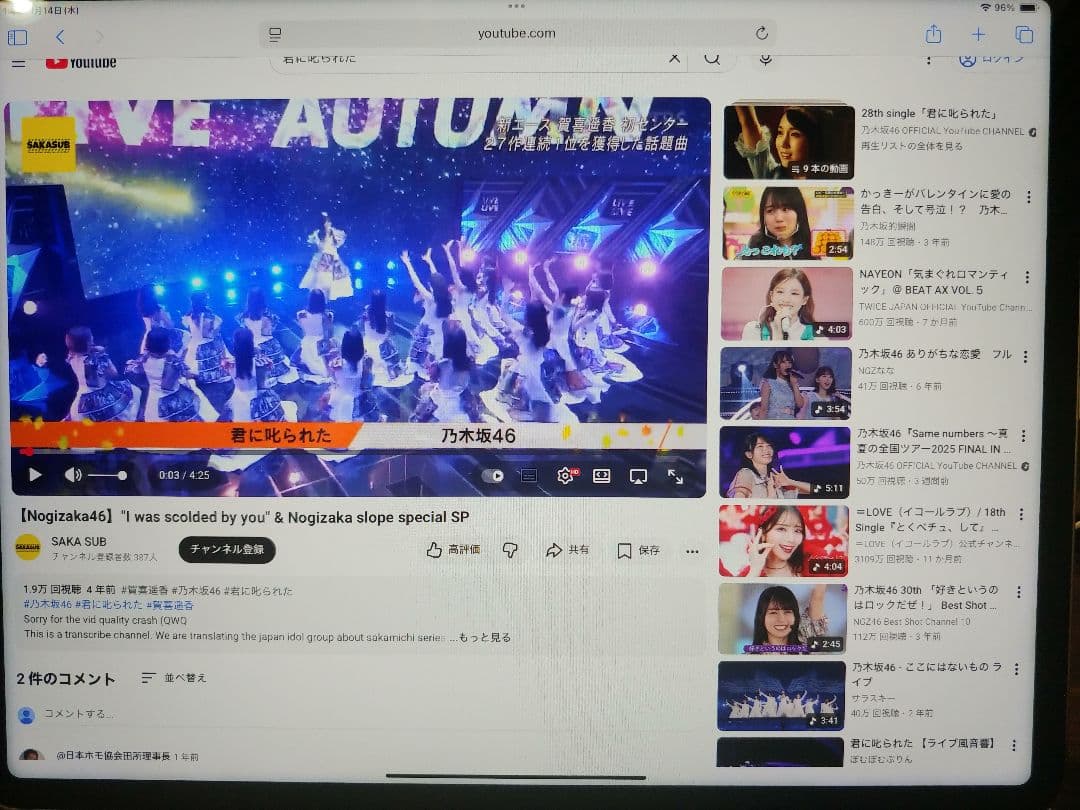Open the video quality settings gear
The height and width of the screenshot is (810, 1080).
point(565,476)
